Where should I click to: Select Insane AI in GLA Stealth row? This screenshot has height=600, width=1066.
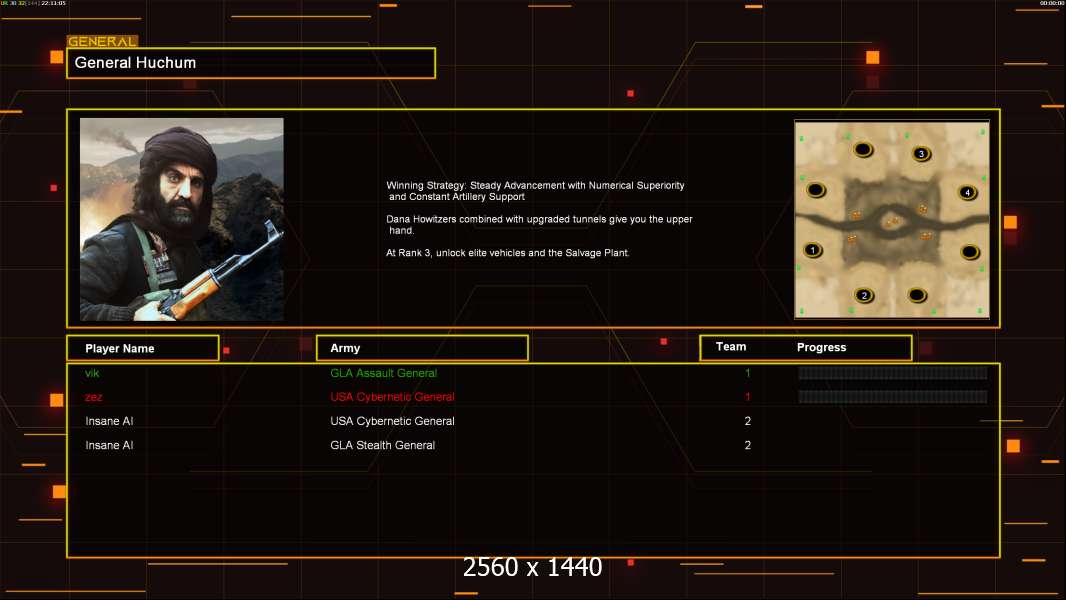(109, 445)
